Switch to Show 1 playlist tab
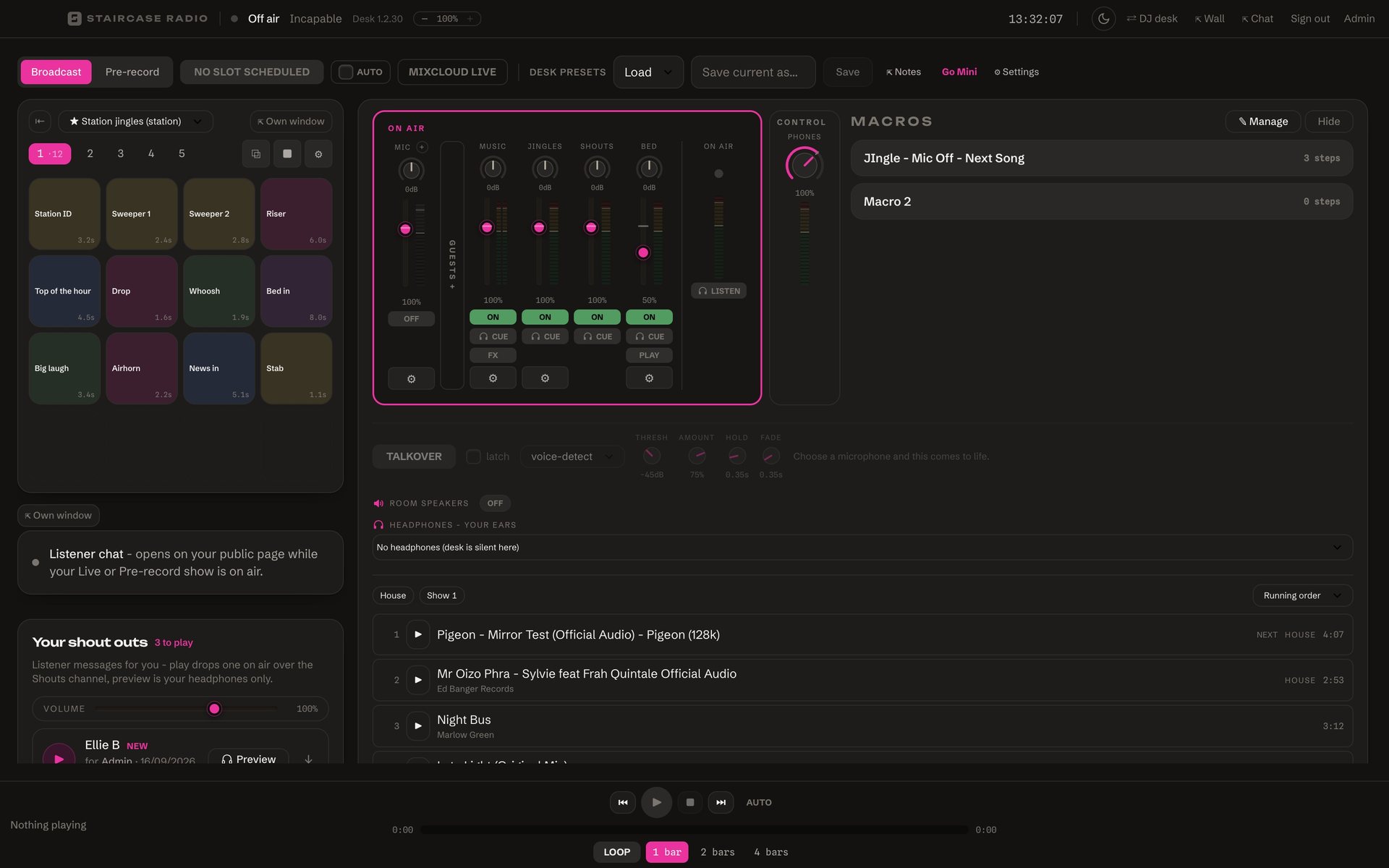 coord(441,595)
